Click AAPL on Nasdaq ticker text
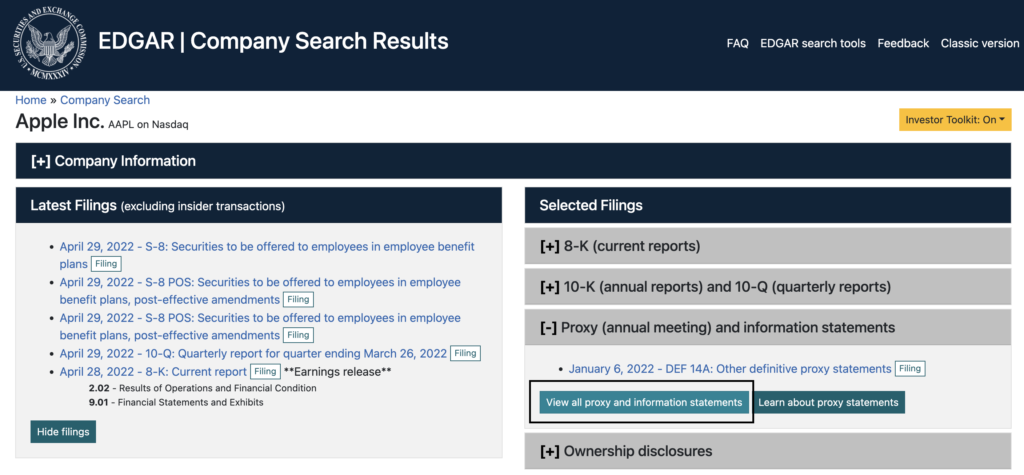1024x475 pixels. [x=148, y=124]
